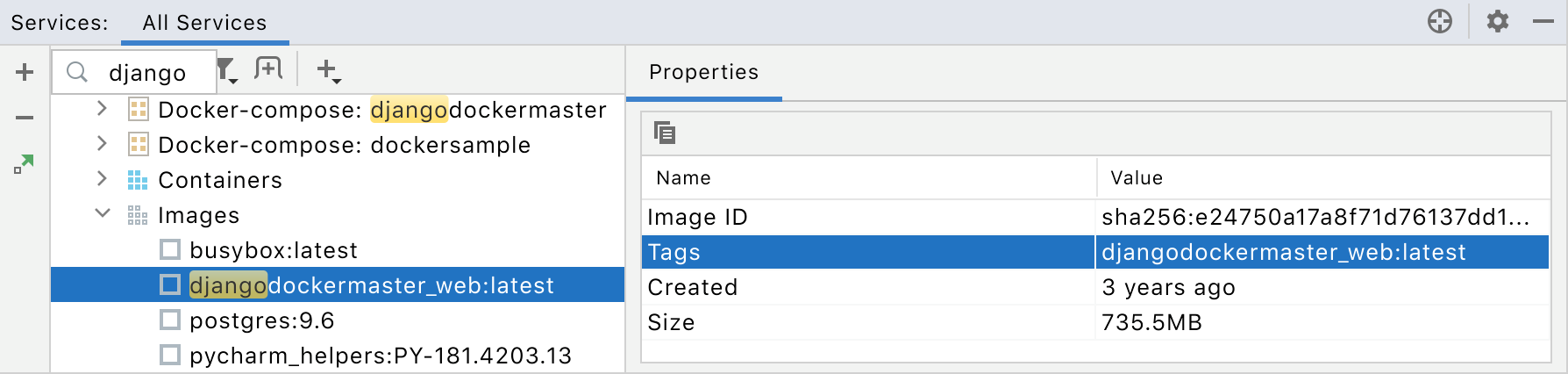Click the Expand All plus button
Screen dimensions: 1568x374
click(x=25, y=72)
